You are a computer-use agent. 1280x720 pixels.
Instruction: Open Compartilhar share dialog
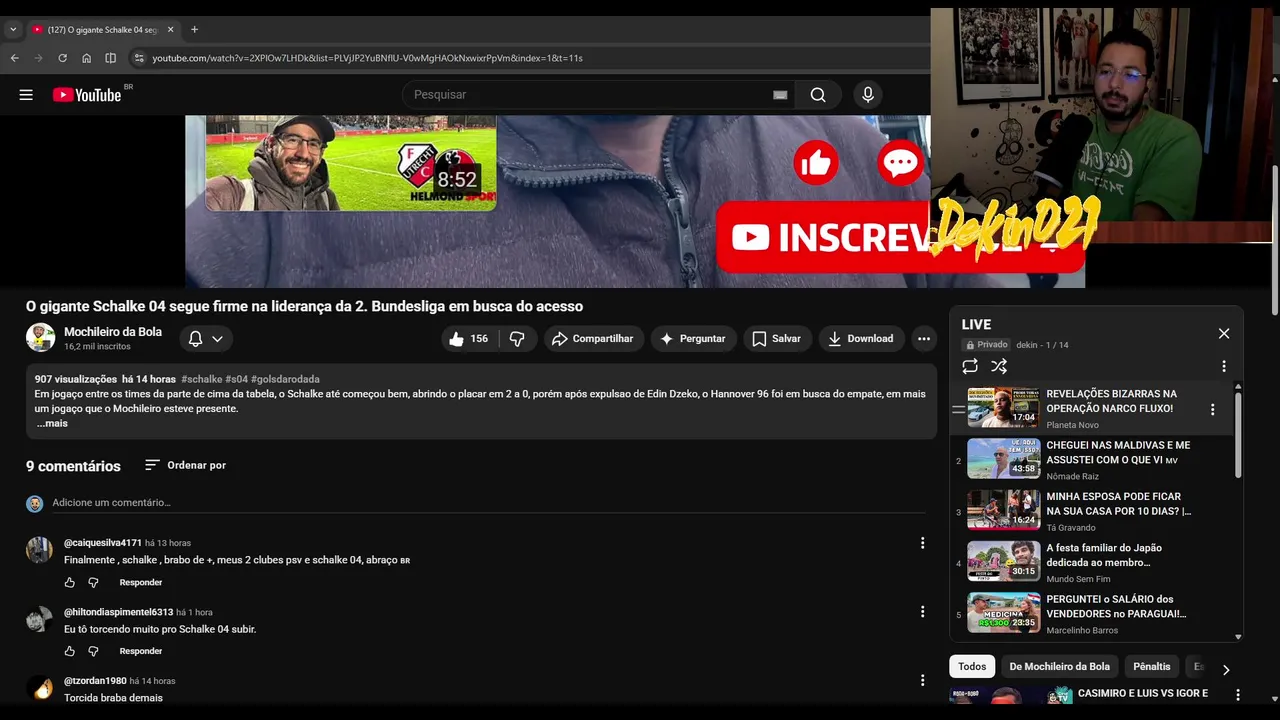(x=593, y=339)
